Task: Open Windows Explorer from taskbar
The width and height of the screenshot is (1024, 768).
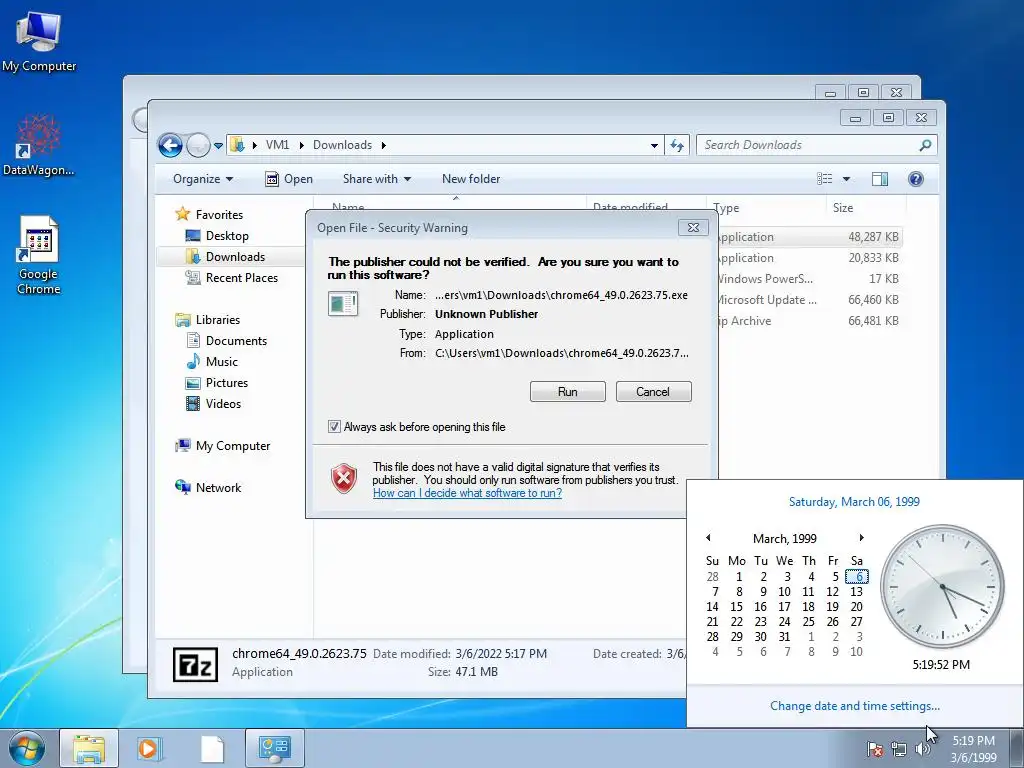Action: [89, 748]
